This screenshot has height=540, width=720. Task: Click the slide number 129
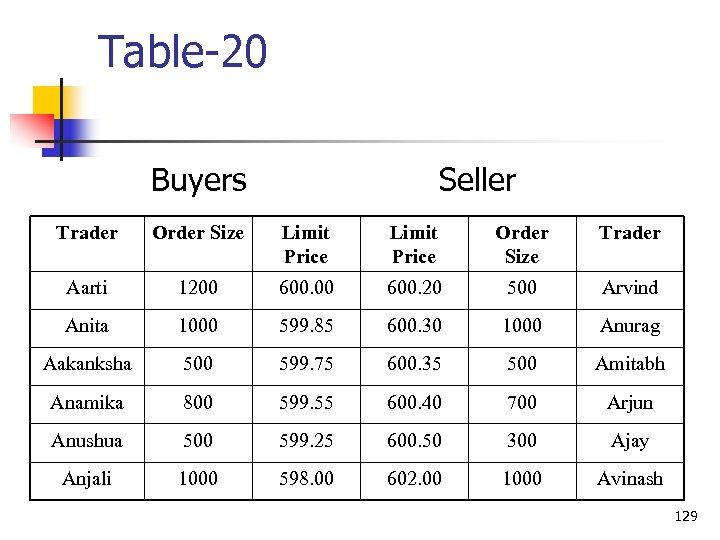(x=686, y=516)
